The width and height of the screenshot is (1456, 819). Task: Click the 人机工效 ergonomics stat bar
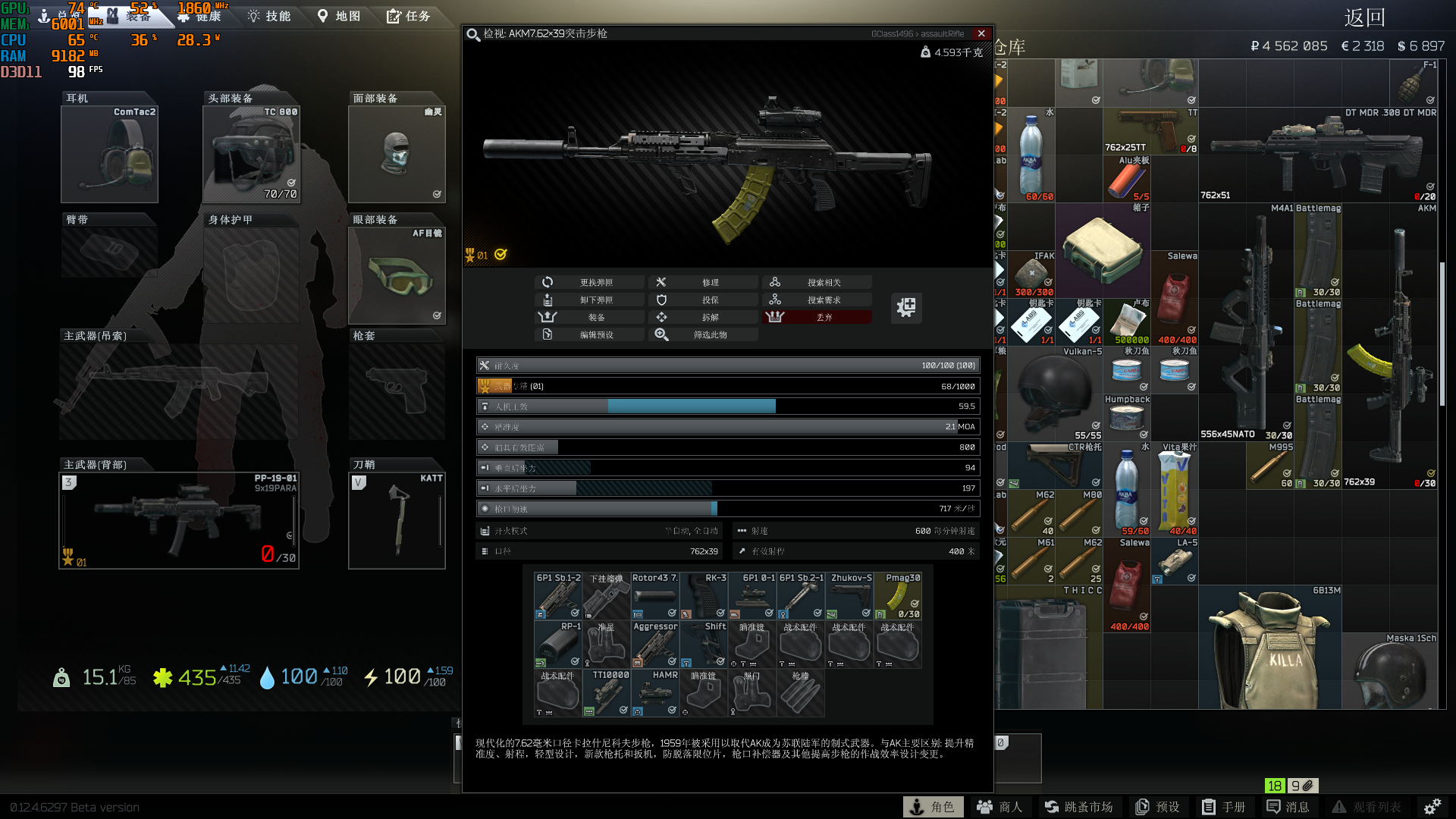coord(728,406)
